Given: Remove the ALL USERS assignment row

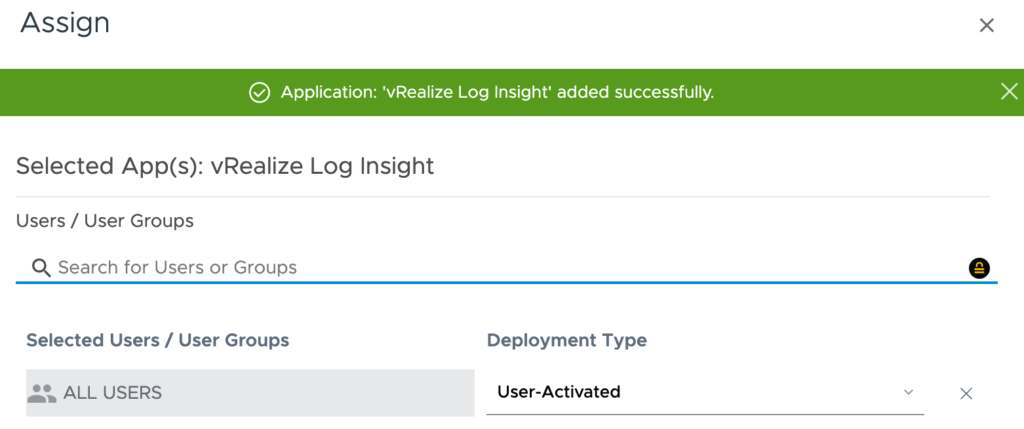Looking at the screenshot, I should 966,393.
